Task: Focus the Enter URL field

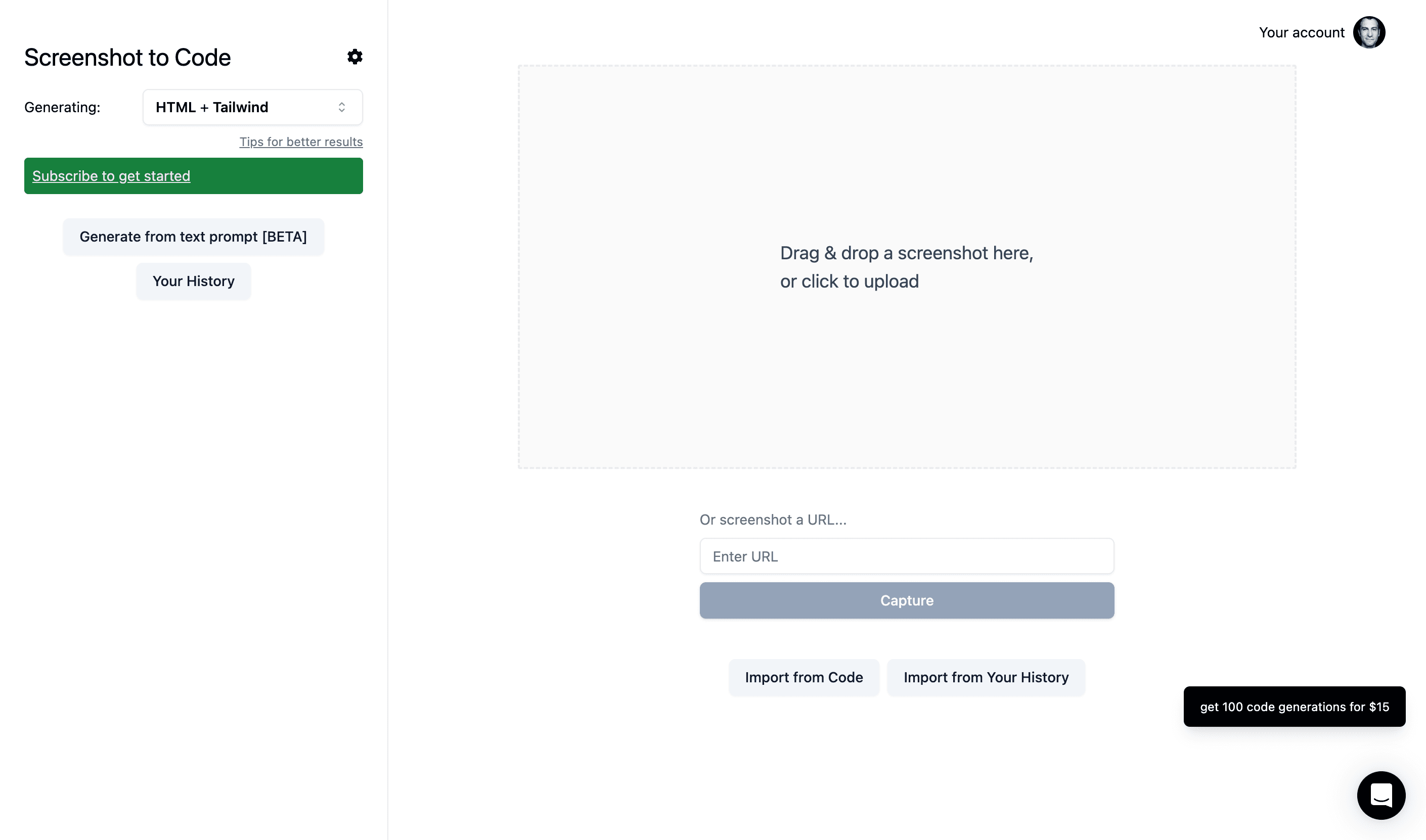Action: tap(907, 556)
